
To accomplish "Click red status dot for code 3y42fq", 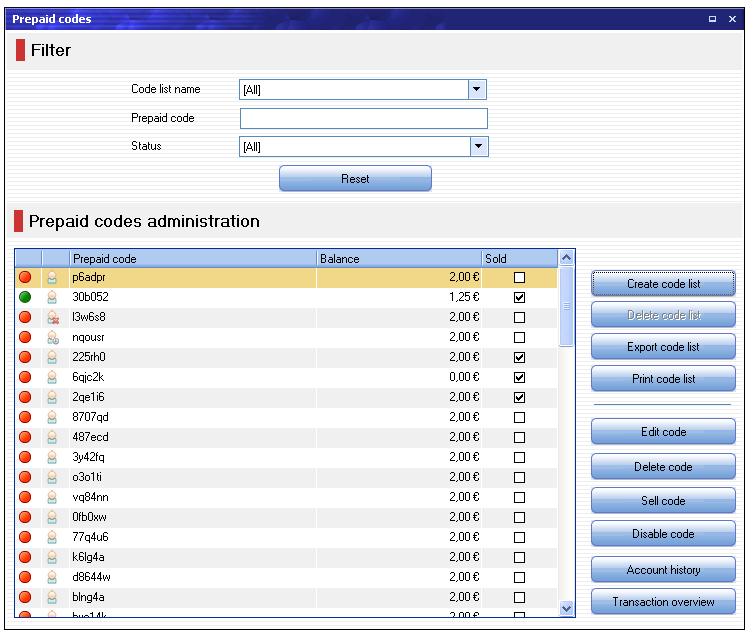I will [x=25, y=457].
